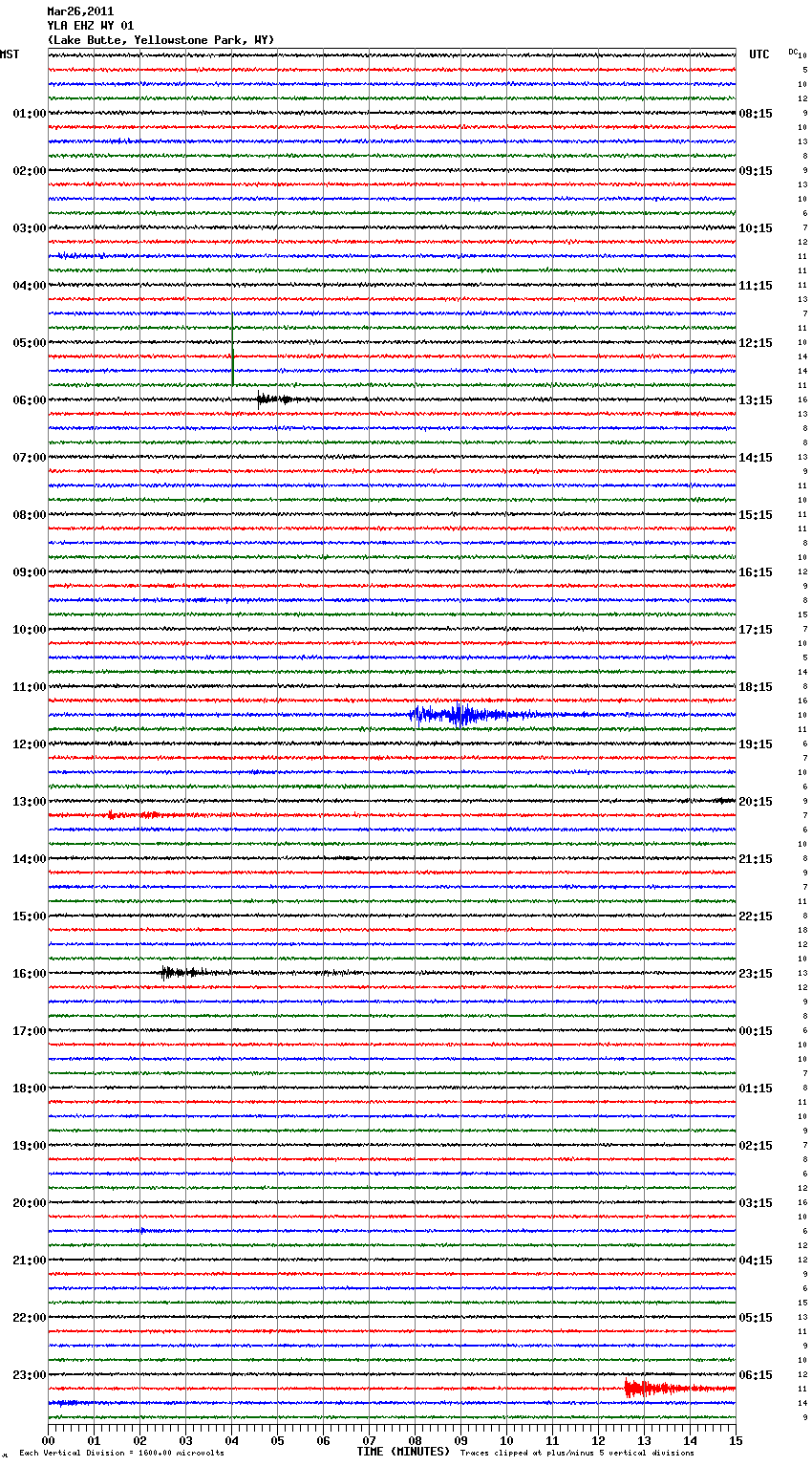Screen dimensions: 812x1466
Task: Click the "08:15" UTC time label
Action: pos(756,114)
